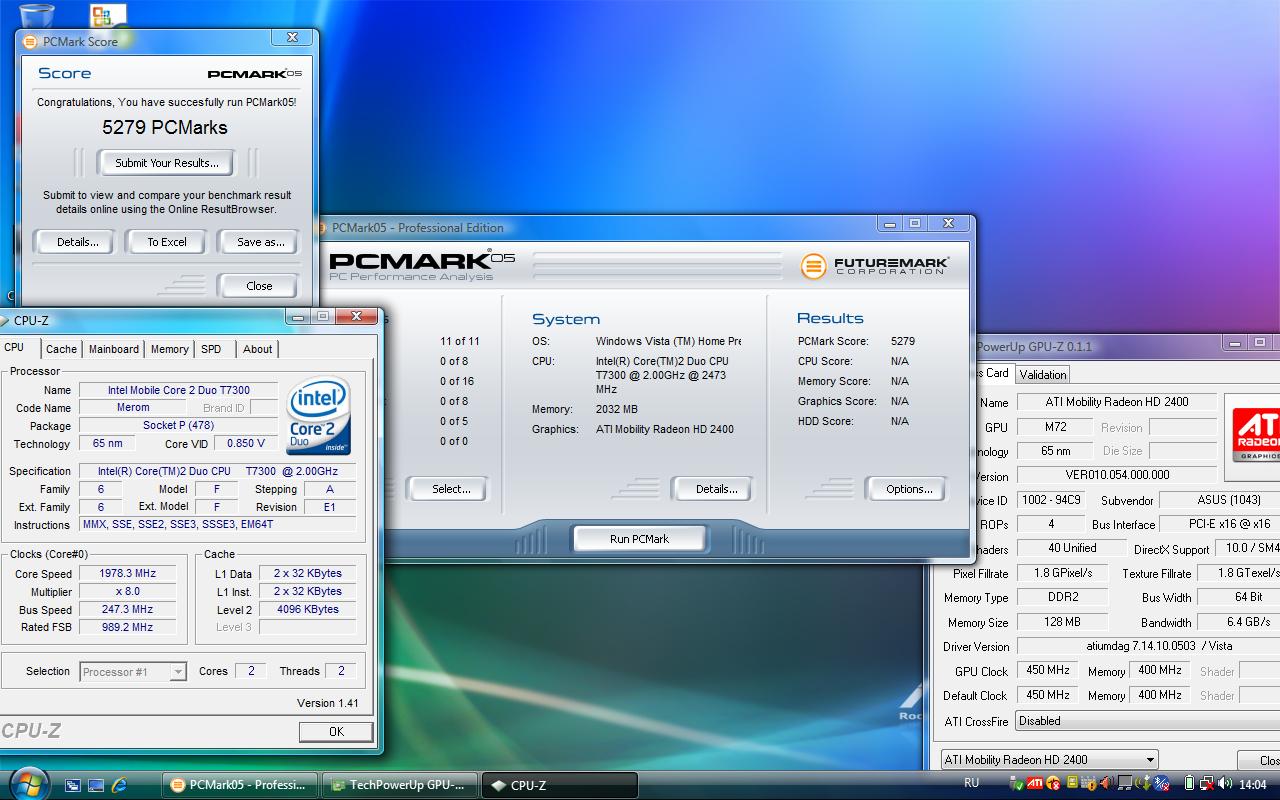This screenshot has width=1280, height=800.
Task: Open the Cache tab in CPU-Z
Action: pyautogui.click(x=61, y=349)
